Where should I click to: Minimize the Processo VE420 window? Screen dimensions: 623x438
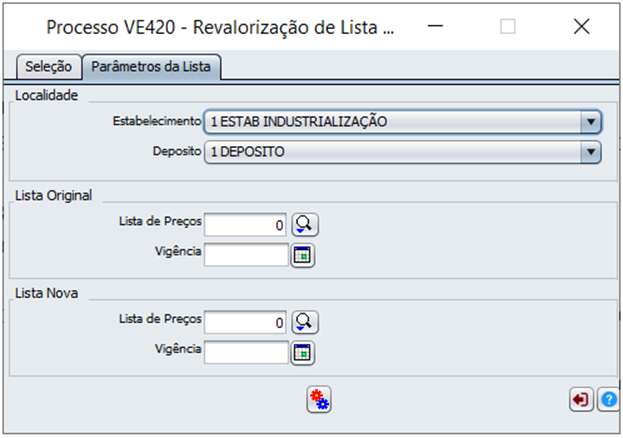[x=435, y=27]
